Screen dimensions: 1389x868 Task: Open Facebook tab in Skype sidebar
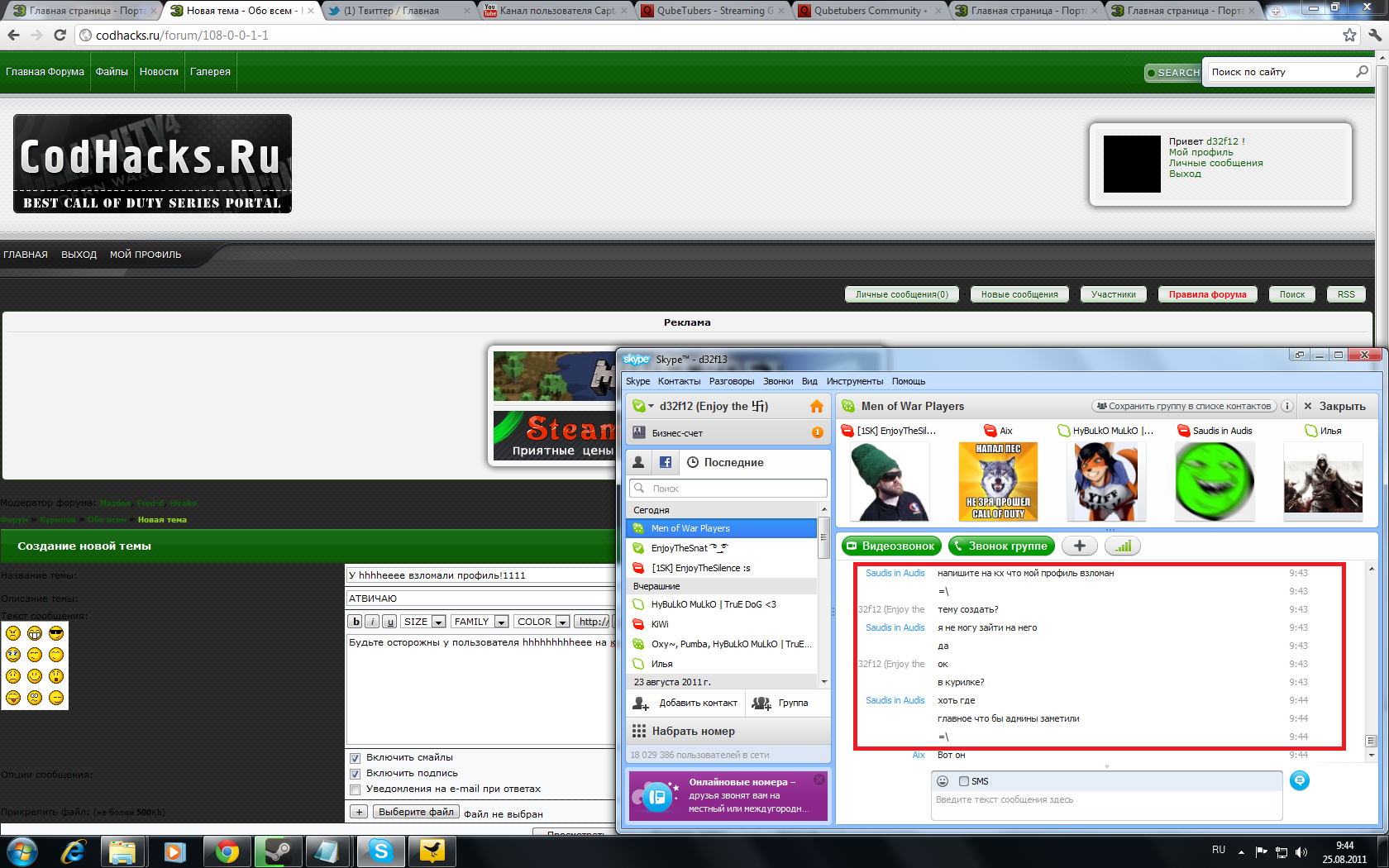click(665, 462)
